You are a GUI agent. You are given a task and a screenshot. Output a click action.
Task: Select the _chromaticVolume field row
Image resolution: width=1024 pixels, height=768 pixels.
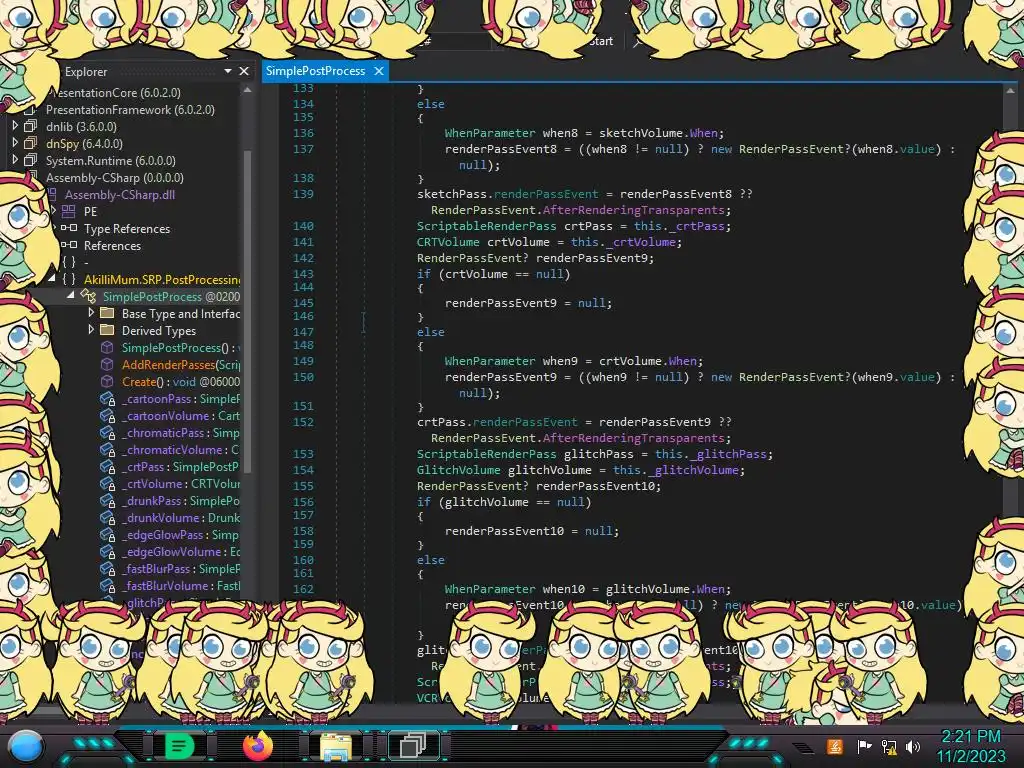(180, 449)
